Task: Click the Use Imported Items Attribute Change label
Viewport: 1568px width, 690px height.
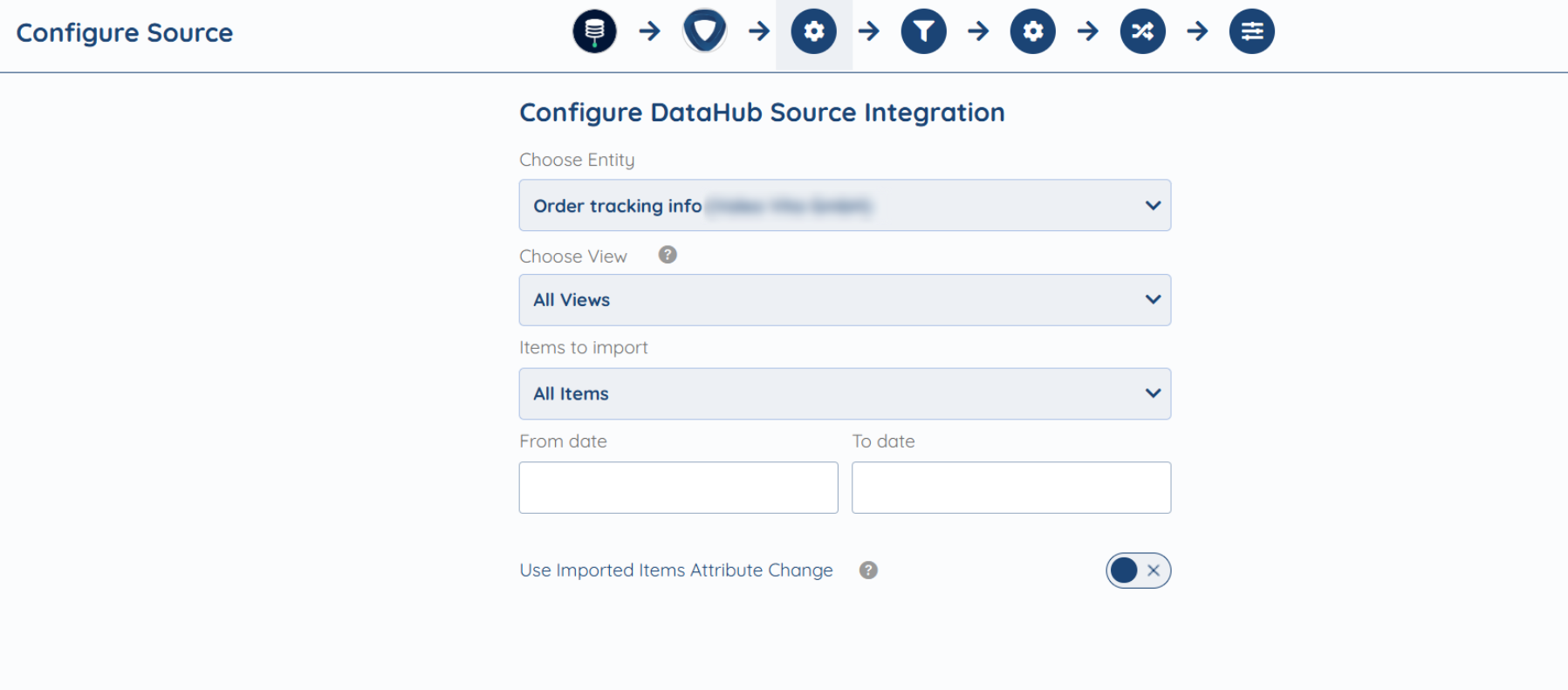Action: click(x=676, y=570)
